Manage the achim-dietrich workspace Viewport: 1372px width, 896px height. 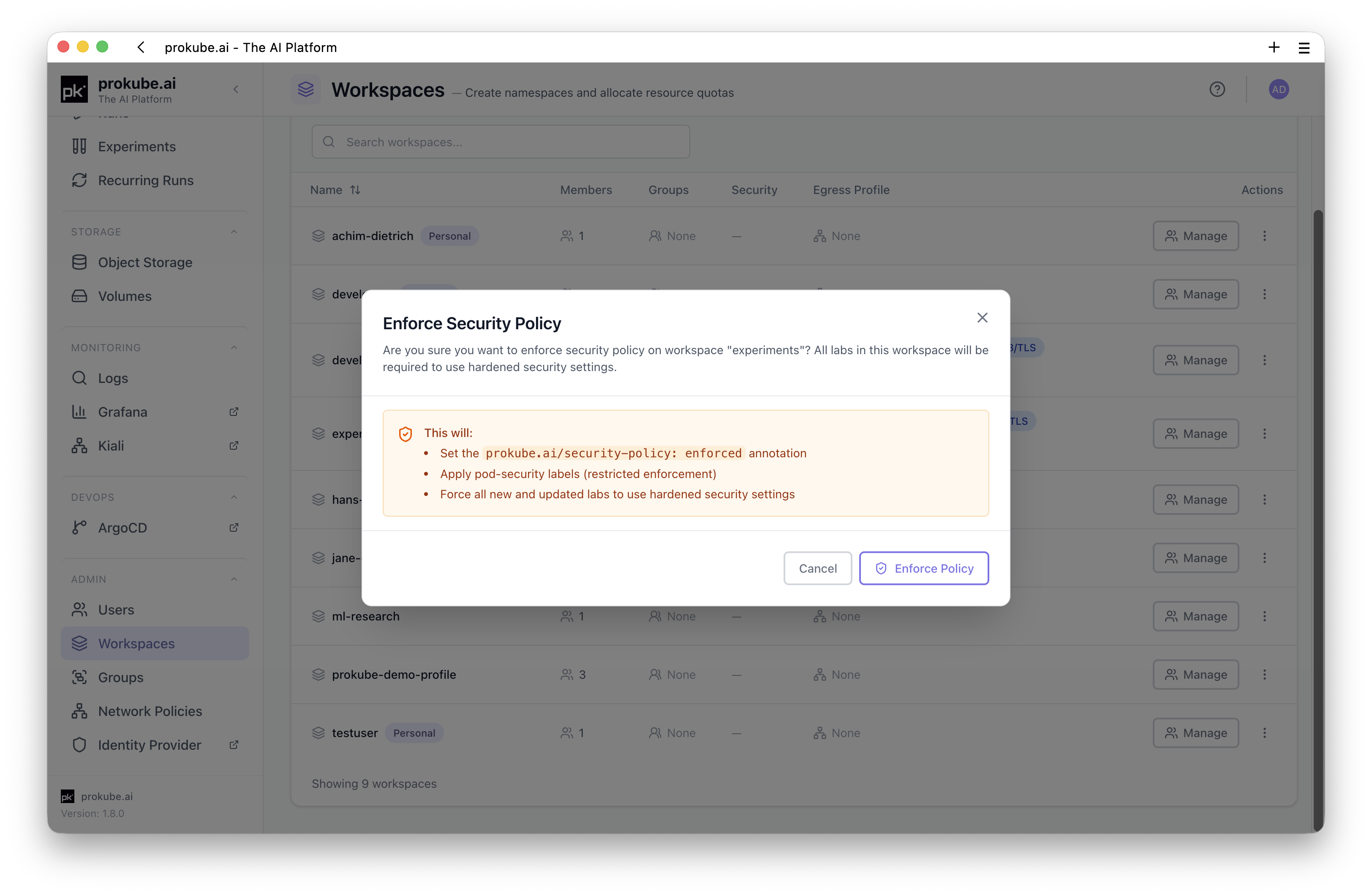[1195, 236]
